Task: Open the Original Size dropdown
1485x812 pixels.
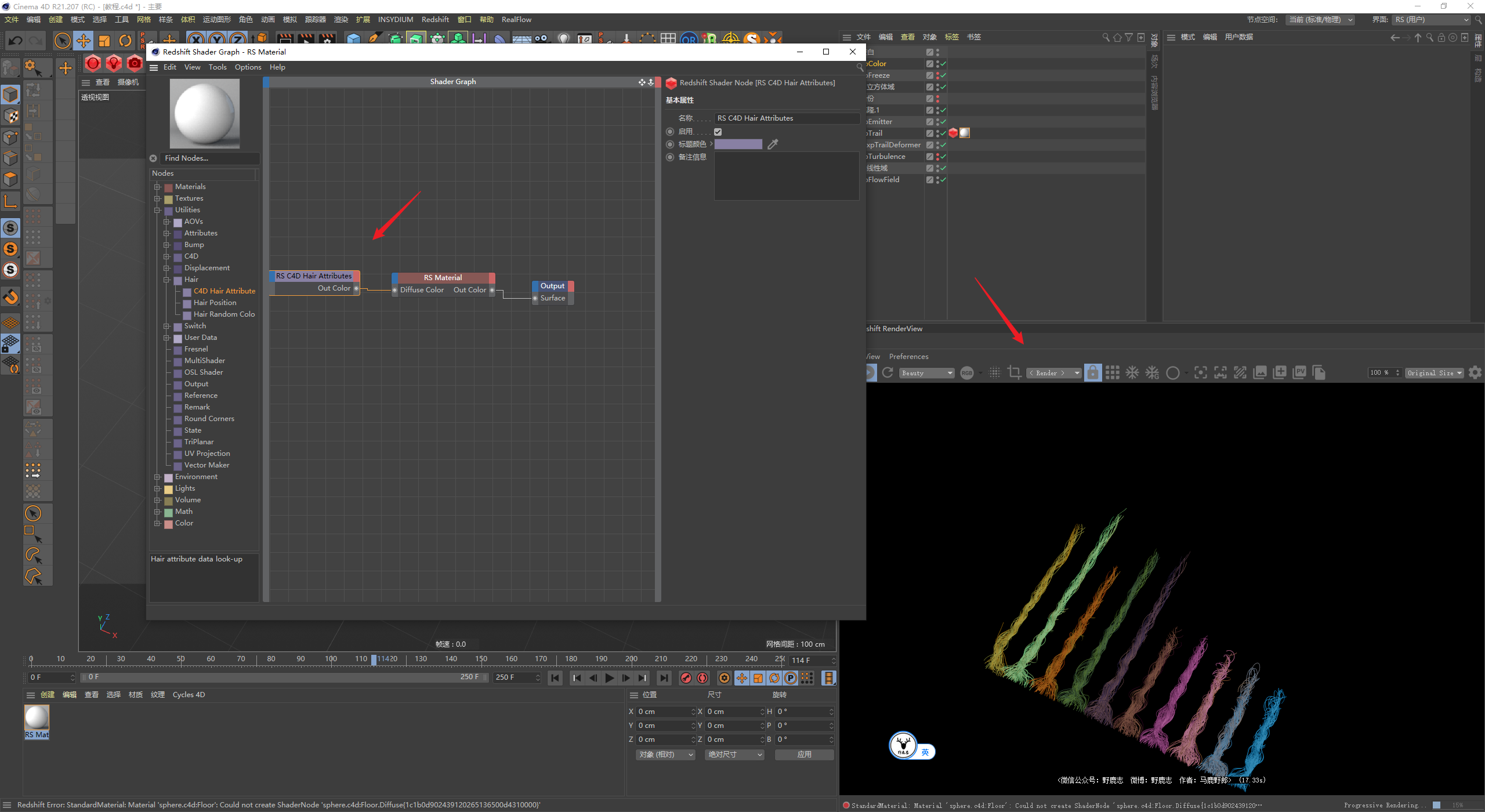Action: 1434,373
